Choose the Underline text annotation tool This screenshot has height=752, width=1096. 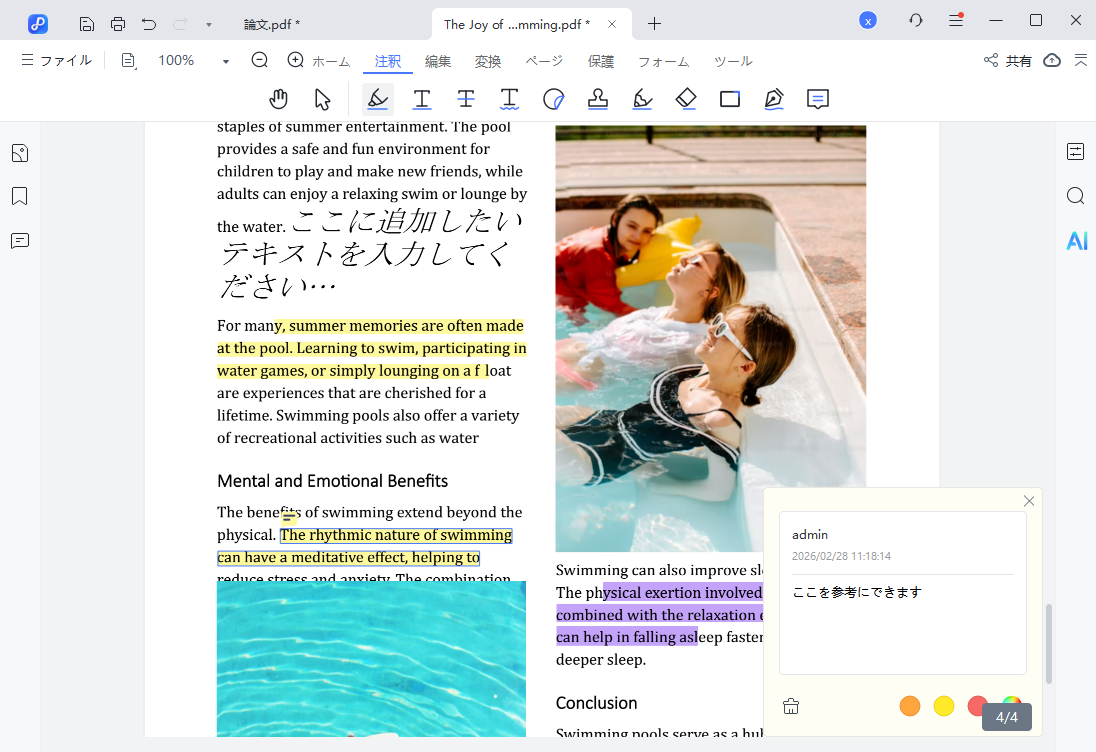[x=422, y=99]
